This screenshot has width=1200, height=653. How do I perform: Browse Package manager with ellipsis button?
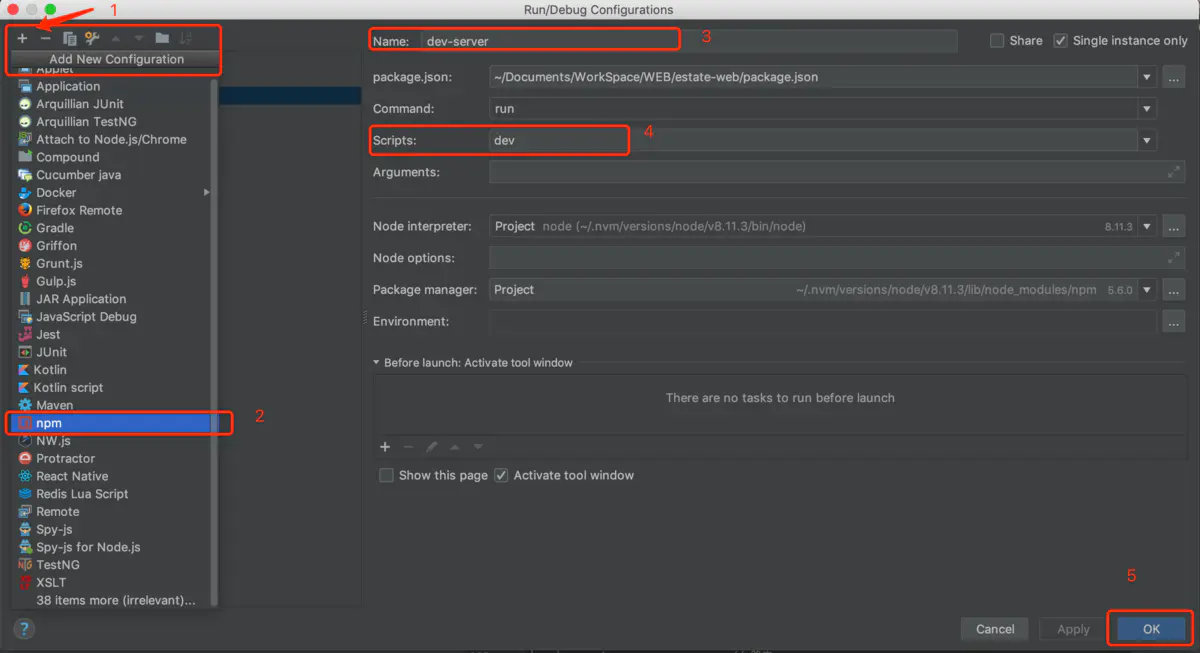(x=1173, y=290)
